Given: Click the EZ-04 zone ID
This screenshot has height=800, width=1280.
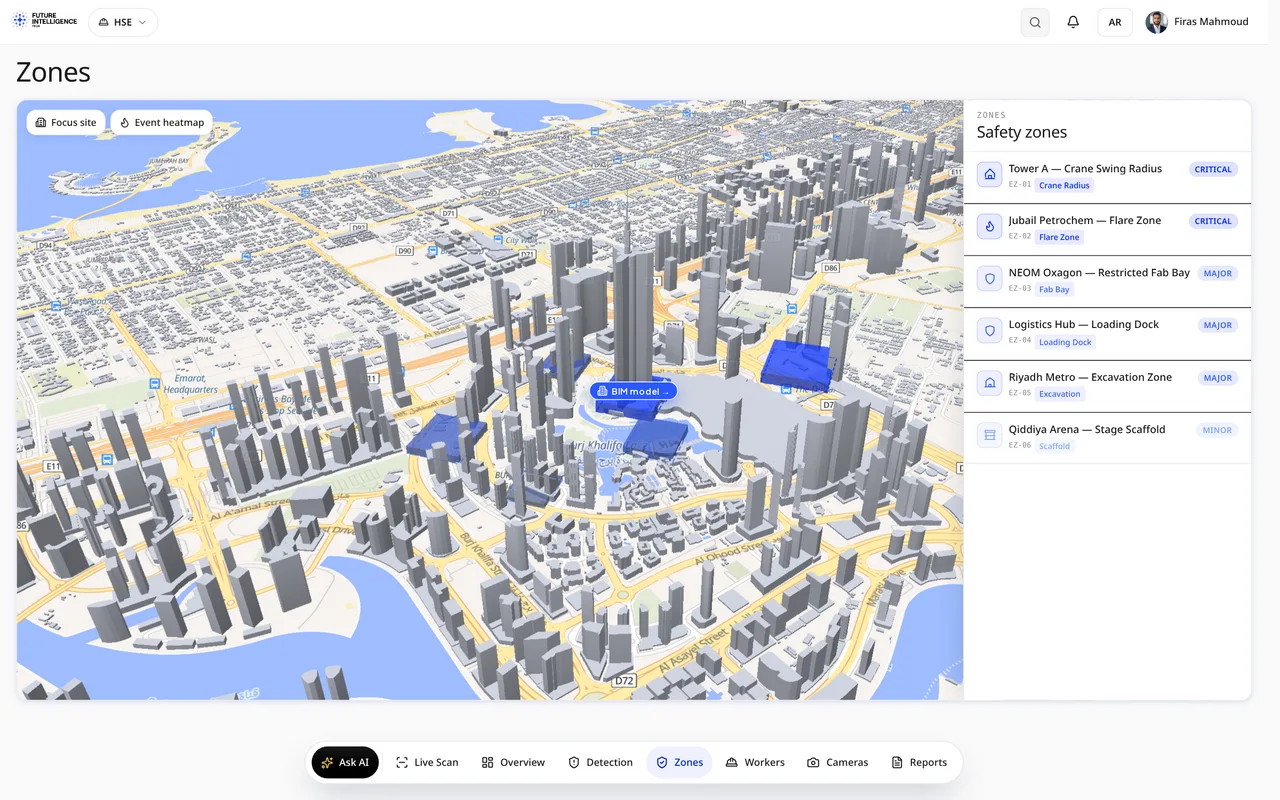Looking at the screenshot, I should click(x=1019, y=341).
